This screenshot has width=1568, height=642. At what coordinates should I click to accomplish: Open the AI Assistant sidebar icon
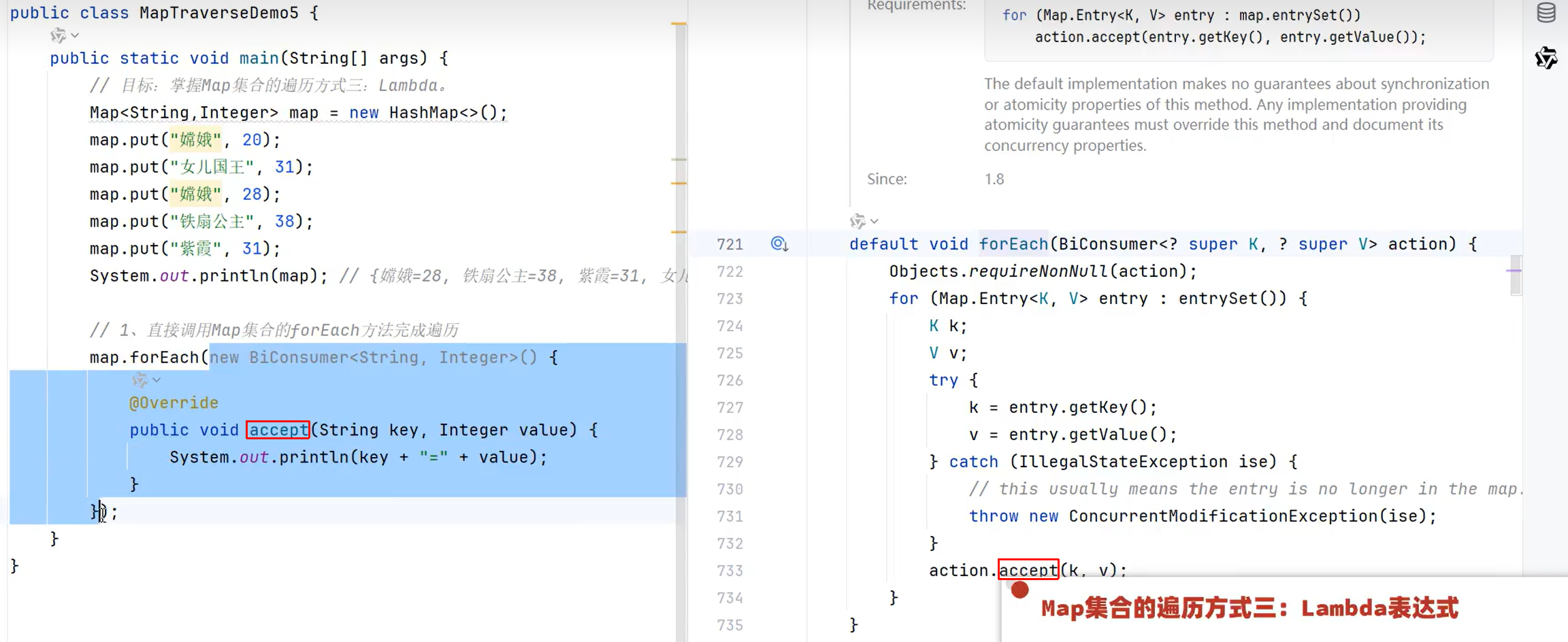[x=1546, y=58]
